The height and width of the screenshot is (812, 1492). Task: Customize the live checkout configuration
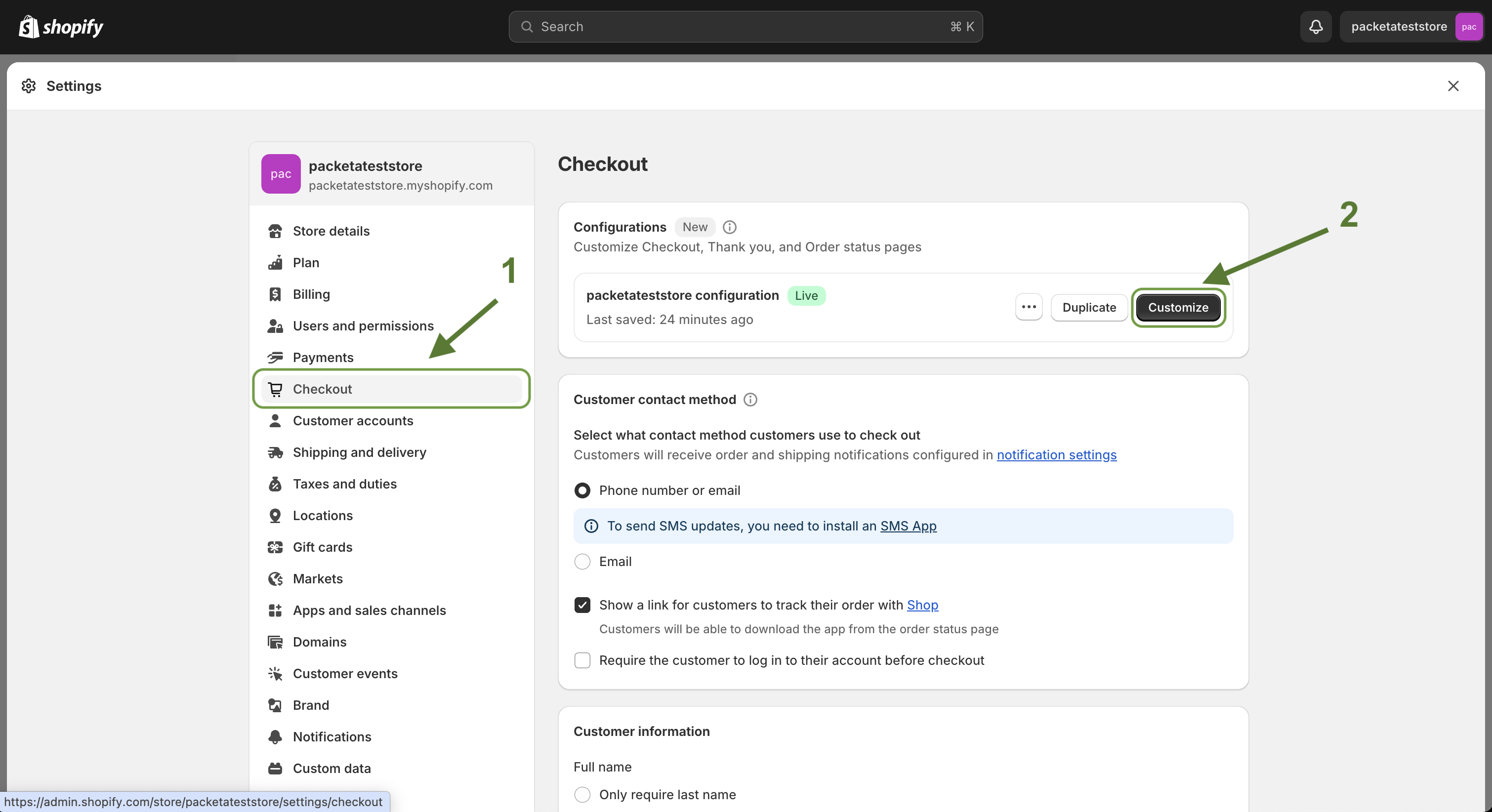(1178, 307)
